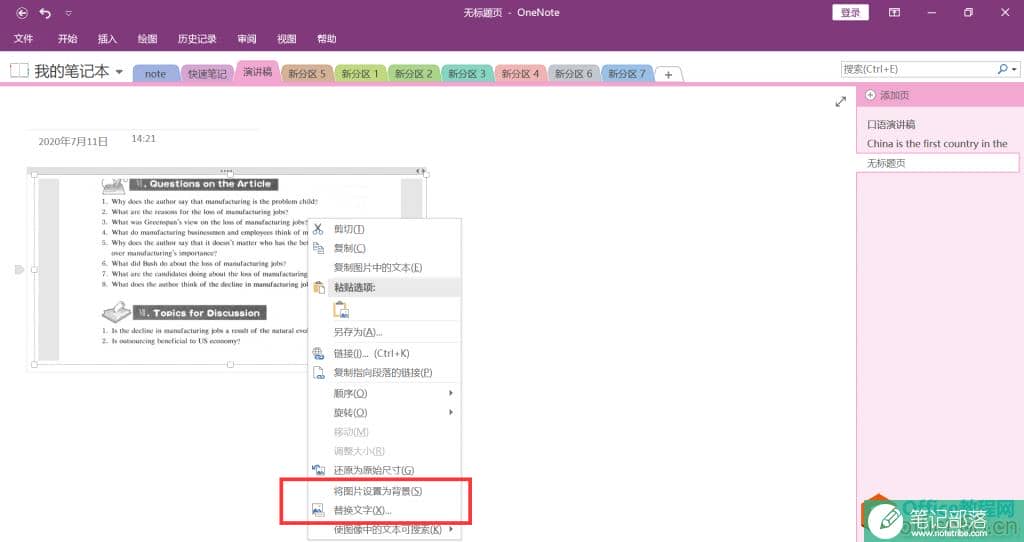
Task: Select the 无标题页 page in list
Action: click(938, 163)
